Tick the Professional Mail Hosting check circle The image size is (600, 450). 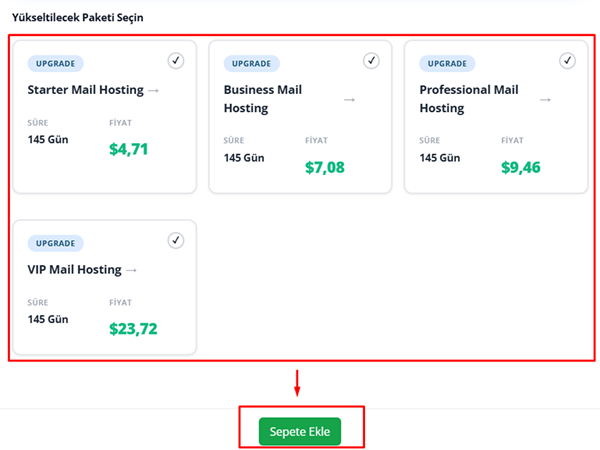(x=567, y=61)
